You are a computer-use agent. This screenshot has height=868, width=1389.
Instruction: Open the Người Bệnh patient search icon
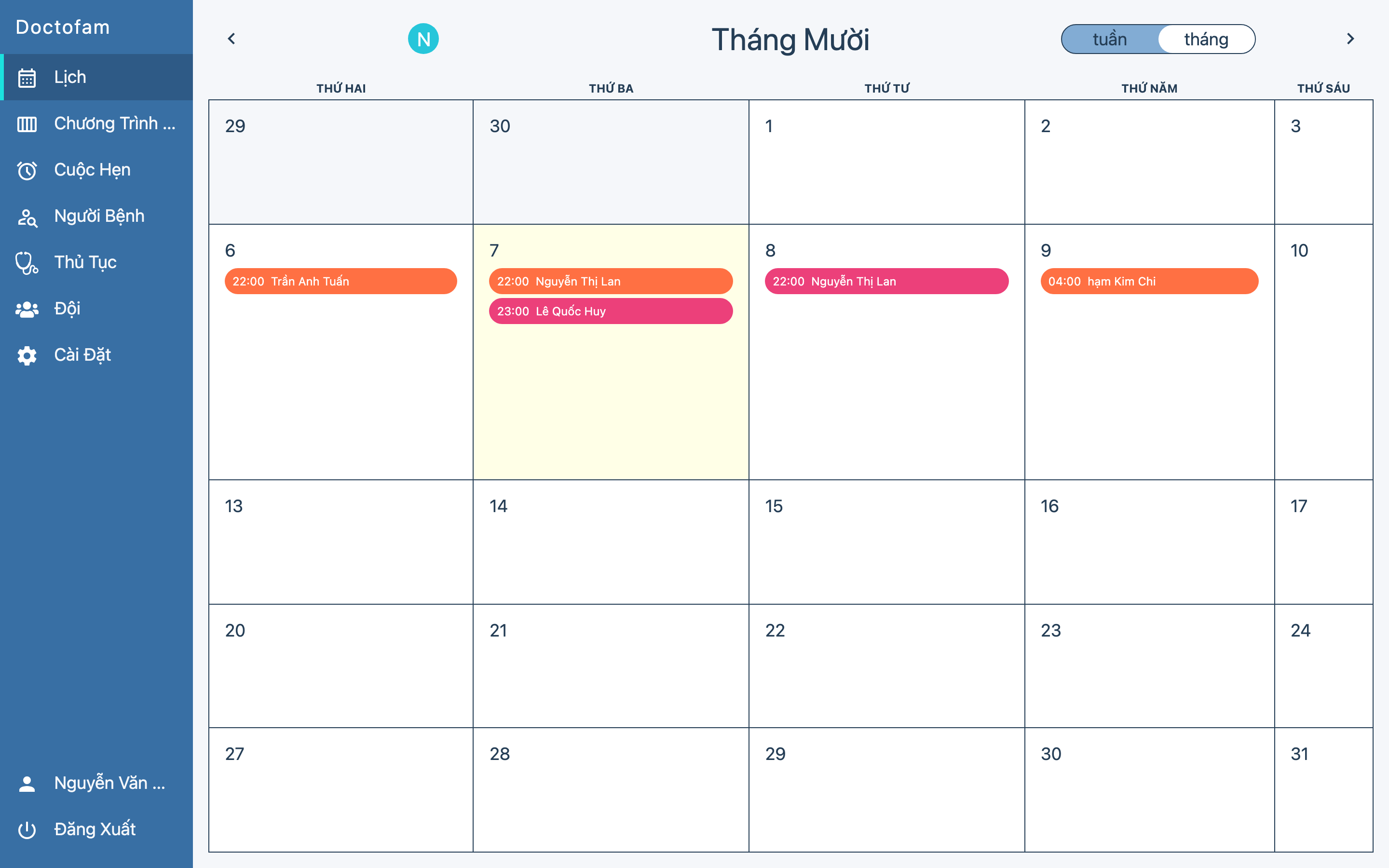coord(27,217)
